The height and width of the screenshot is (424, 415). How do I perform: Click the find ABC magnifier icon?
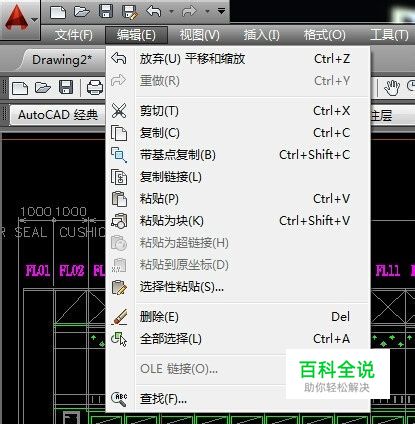point(119,399)
